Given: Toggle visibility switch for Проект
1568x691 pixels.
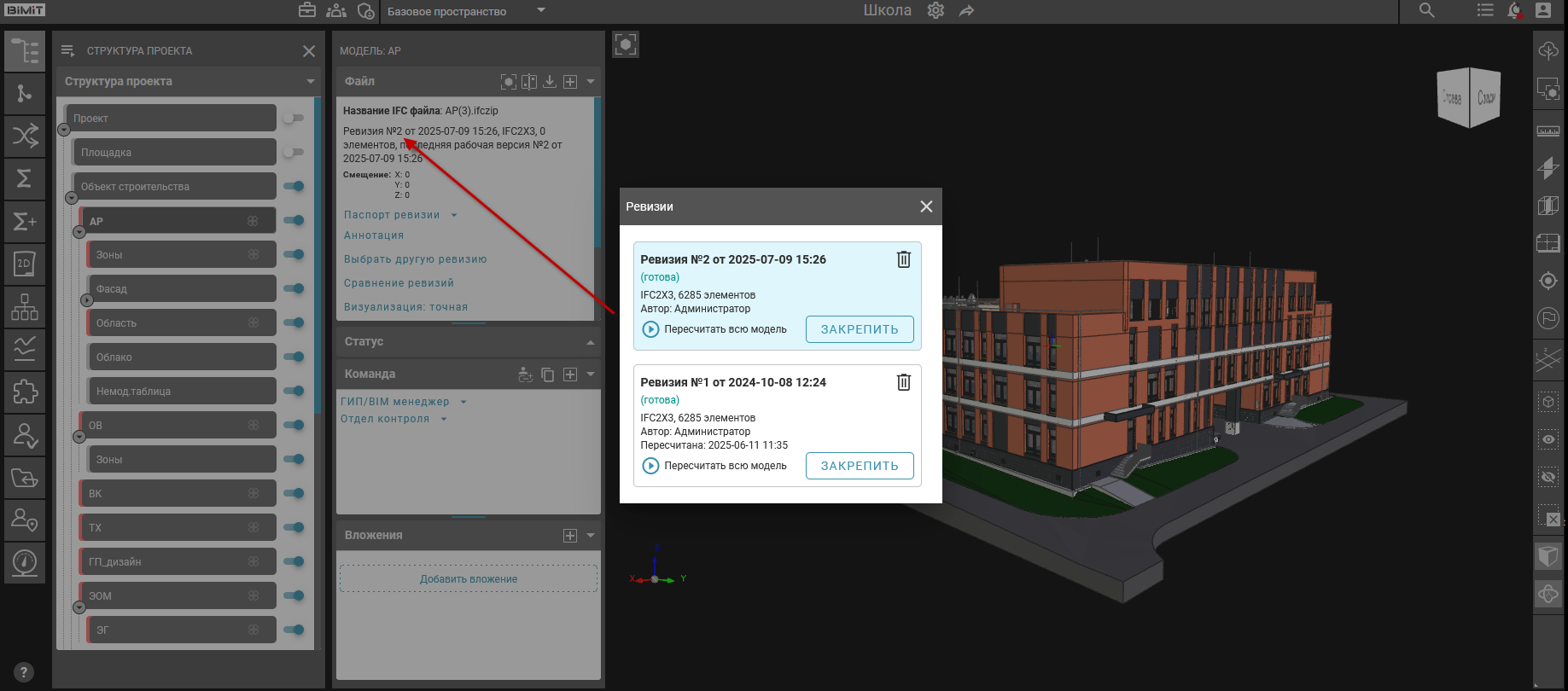Looking at the screenshot, I should pyautogui.click(x=293, y=119).
